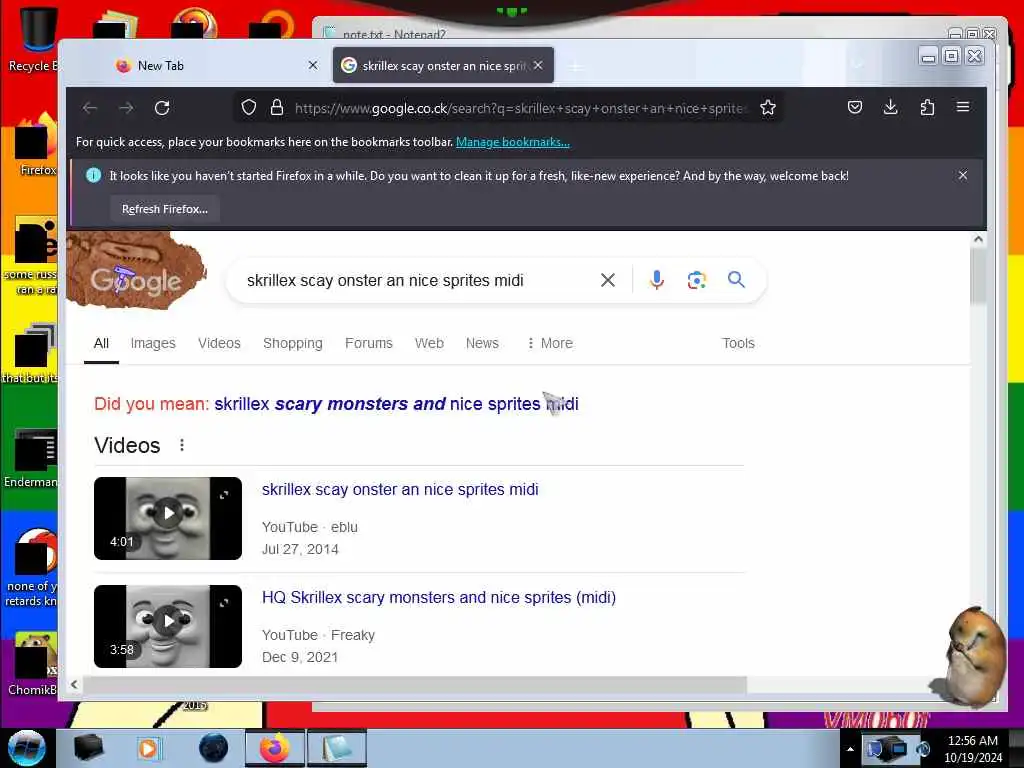
Task: Reload the page with the refresh icon
Action: coord(162,108)
